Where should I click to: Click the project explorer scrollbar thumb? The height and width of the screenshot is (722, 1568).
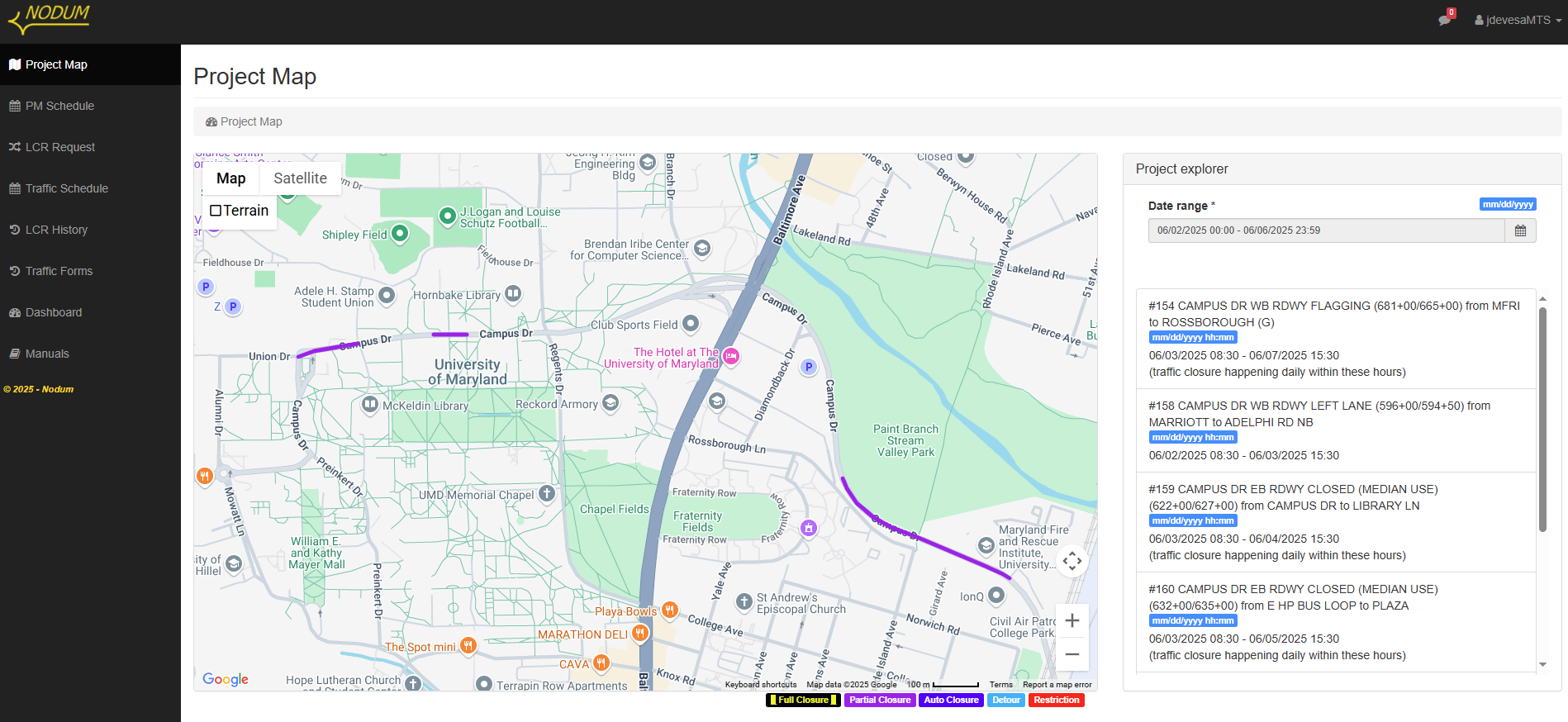coord(1542,420)
